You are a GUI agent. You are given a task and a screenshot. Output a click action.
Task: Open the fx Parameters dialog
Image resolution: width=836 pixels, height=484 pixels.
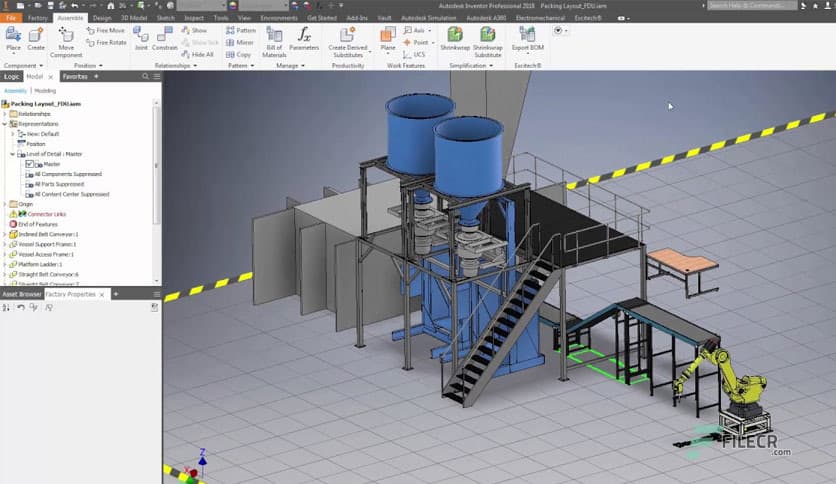304,38
